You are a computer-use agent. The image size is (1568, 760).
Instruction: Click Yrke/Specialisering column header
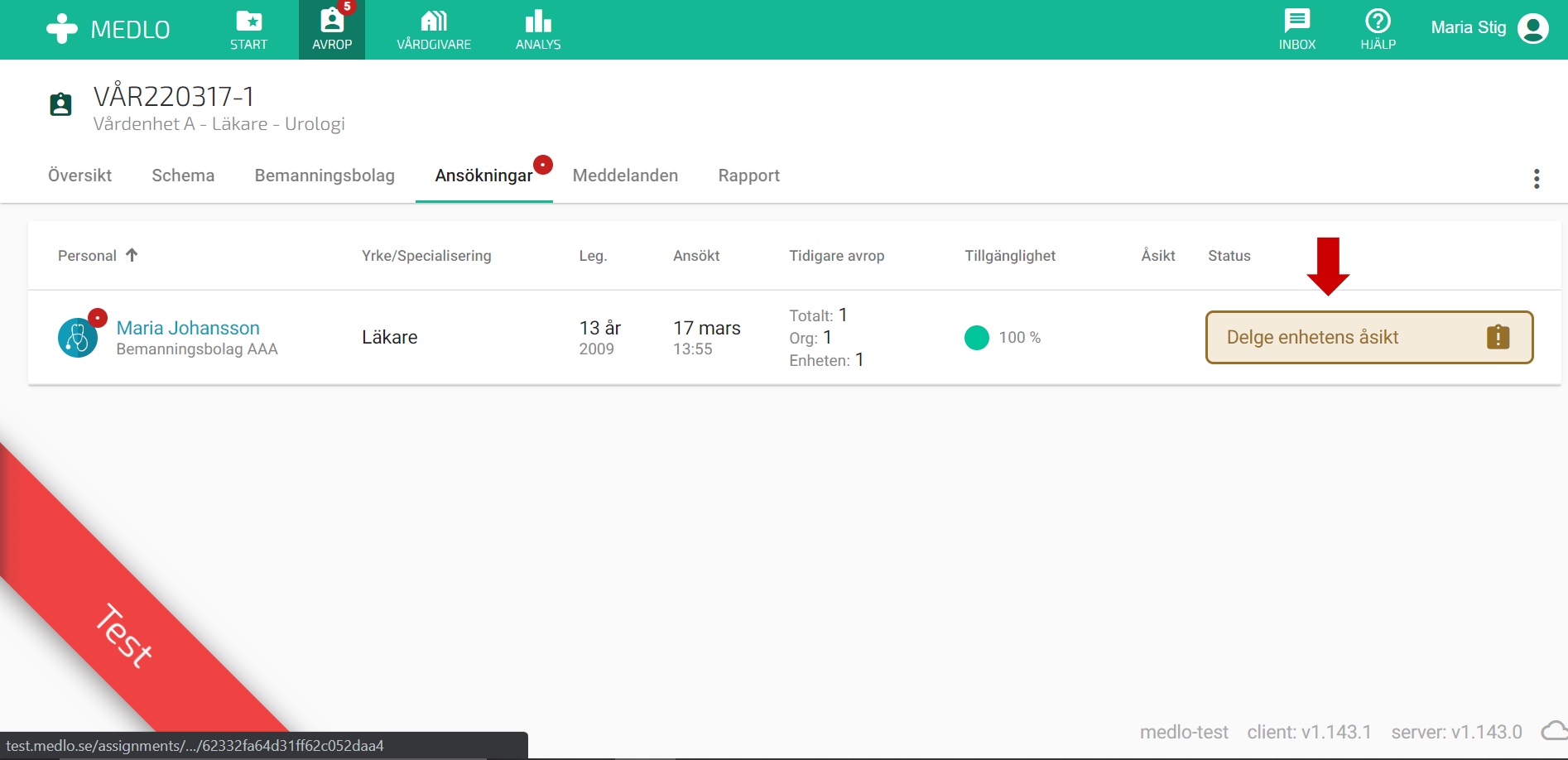pos(426,256)
